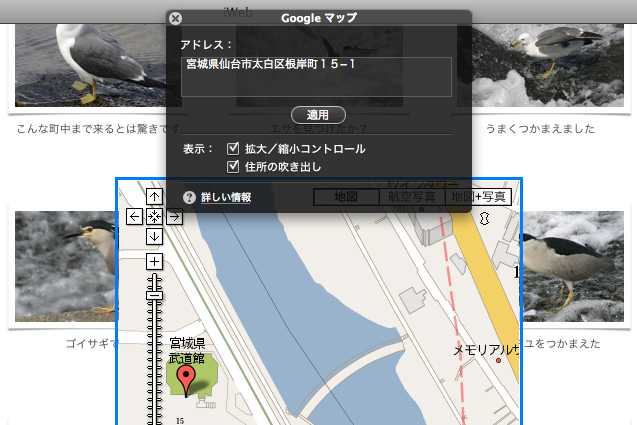Pan the map down with arrow
Viewport: 637px width, 425px height.
(154, 236)
